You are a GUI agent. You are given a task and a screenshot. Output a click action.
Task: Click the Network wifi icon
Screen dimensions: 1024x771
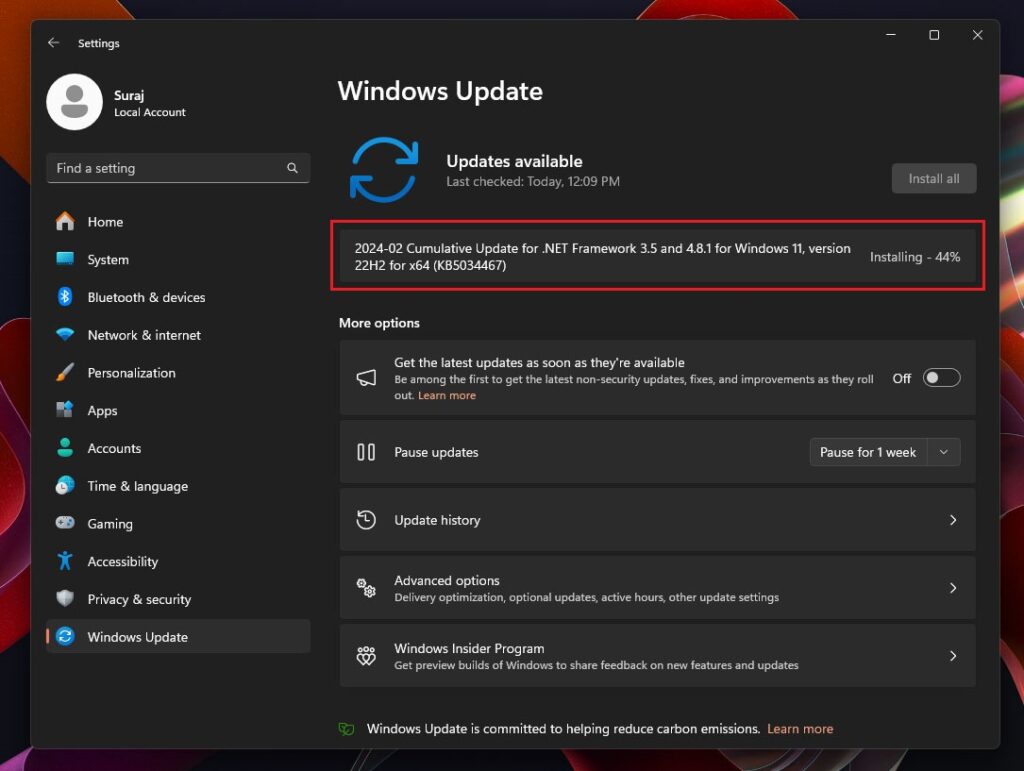point(65,335)
